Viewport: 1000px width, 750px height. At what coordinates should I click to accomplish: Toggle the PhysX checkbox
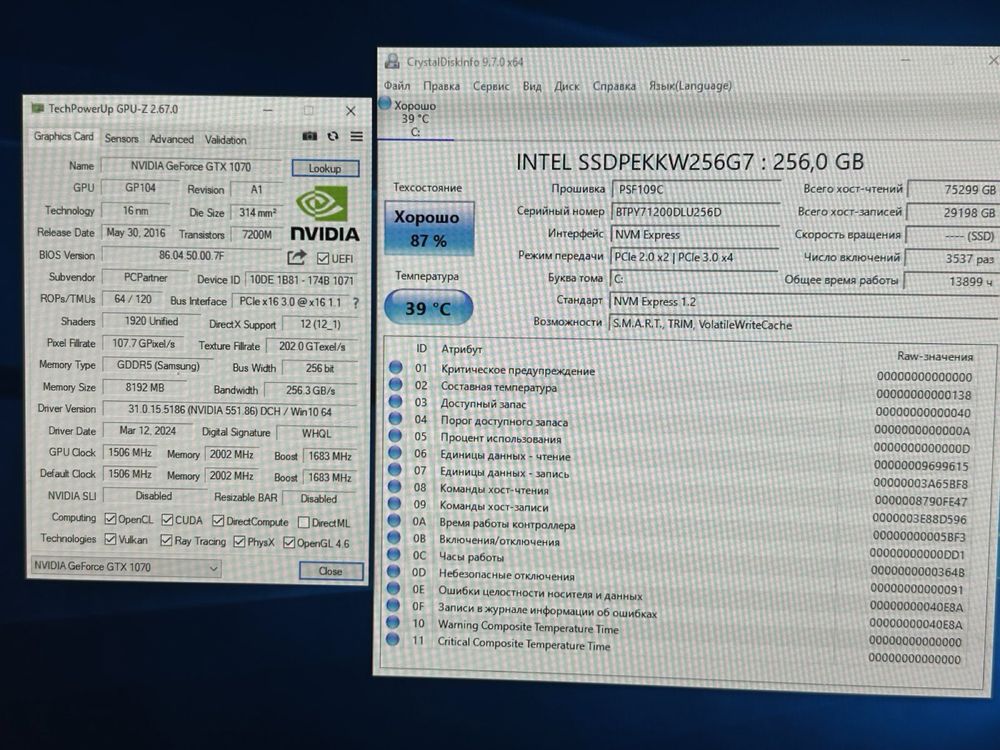pyautogui.click(x=239, y=542)
